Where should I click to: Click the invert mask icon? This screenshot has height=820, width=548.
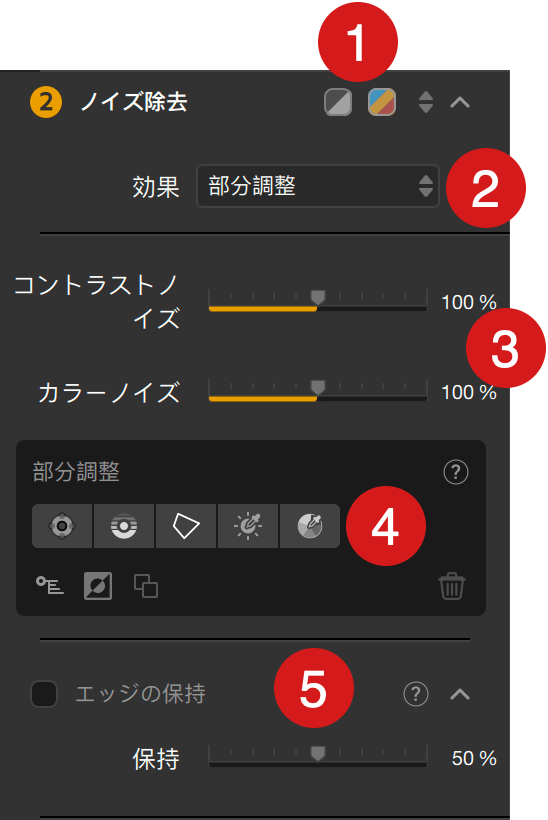(98, 586)
